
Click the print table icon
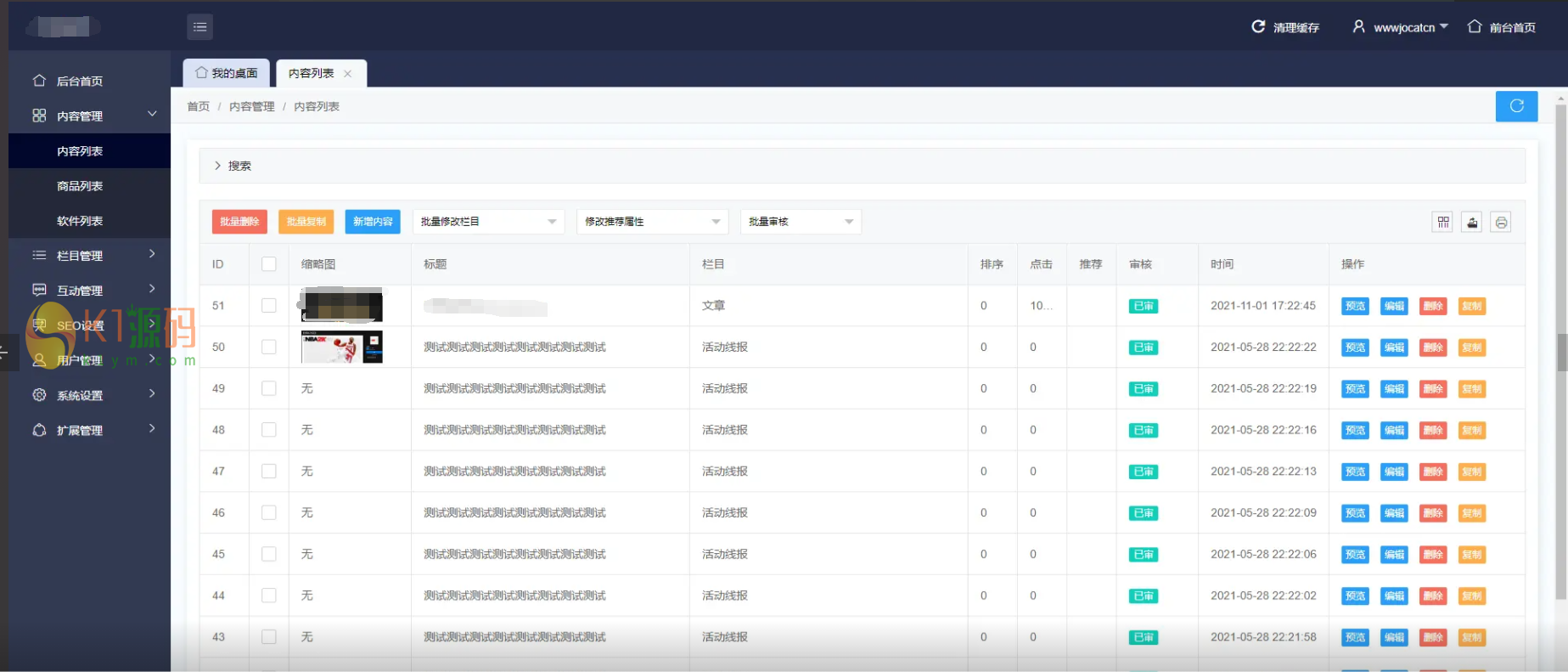(x=1501, y=223)
